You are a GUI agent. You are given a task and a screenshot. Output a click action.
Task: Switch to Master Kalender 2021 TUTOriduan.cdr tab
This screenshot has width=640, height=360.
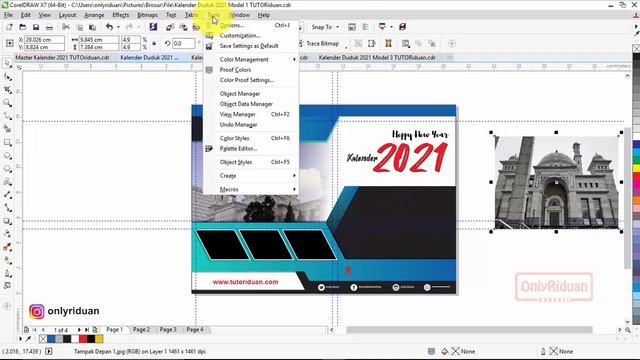click(62, 58)
